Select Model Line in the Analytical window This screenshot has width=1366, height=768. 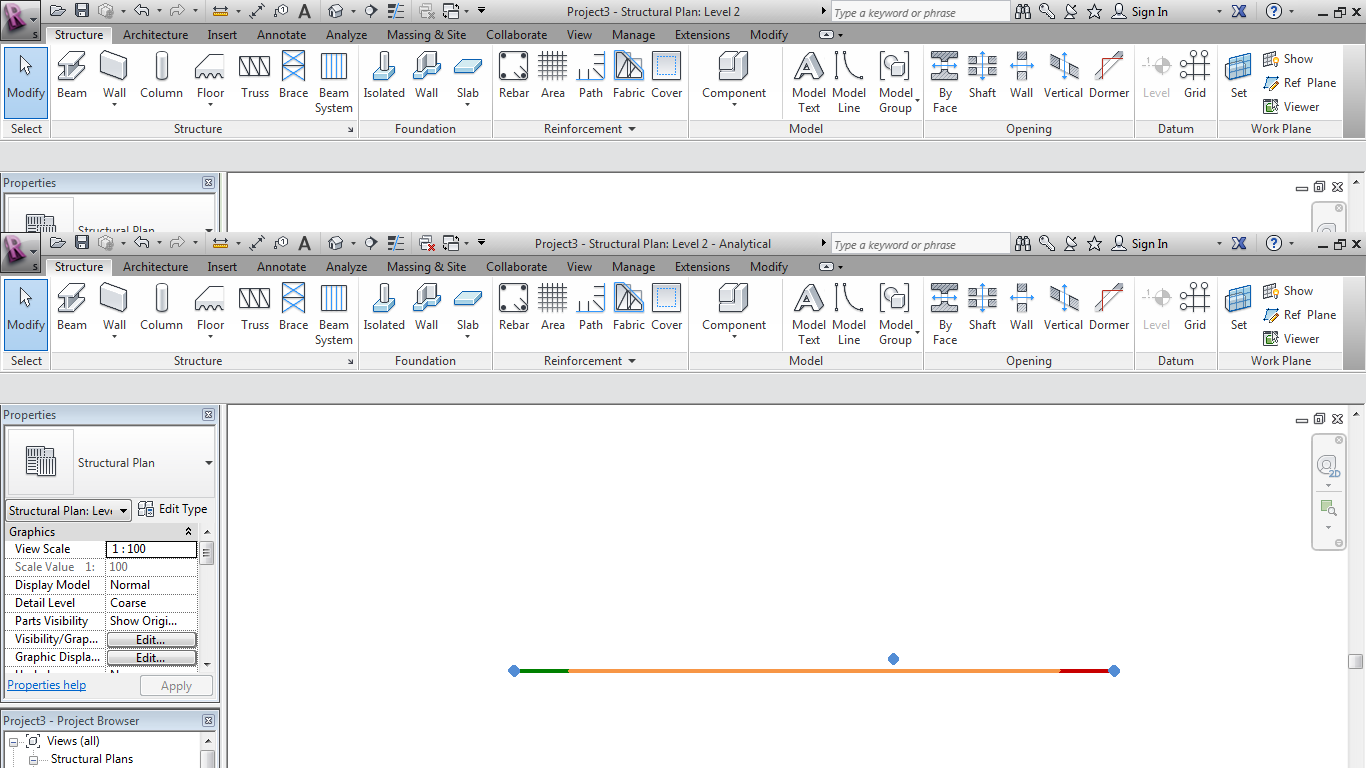pyautogui.click(x=849, y=314)
